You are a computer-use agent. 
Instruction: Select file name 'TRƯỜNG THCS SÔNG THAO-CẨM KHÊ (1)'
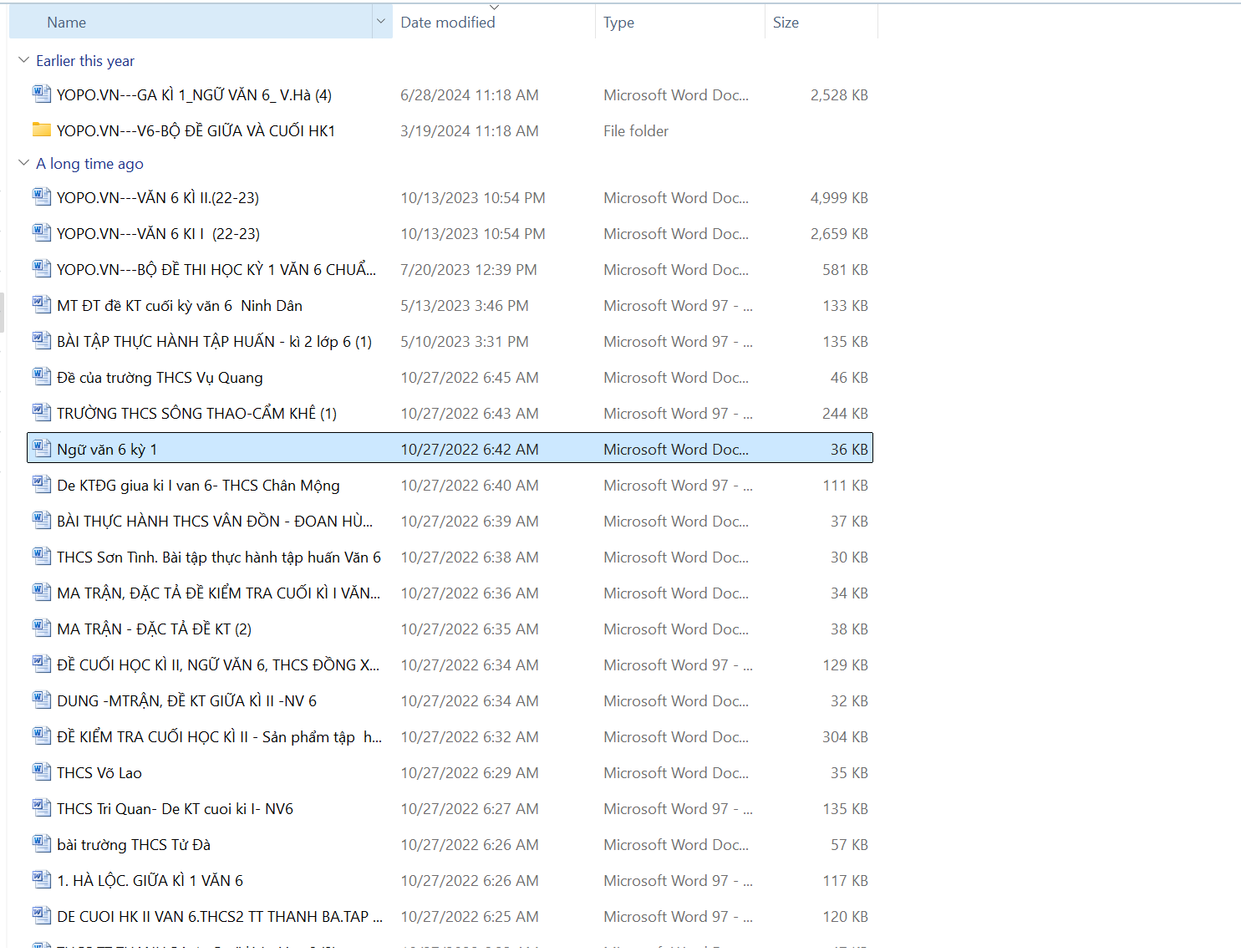tap(196, 414)
